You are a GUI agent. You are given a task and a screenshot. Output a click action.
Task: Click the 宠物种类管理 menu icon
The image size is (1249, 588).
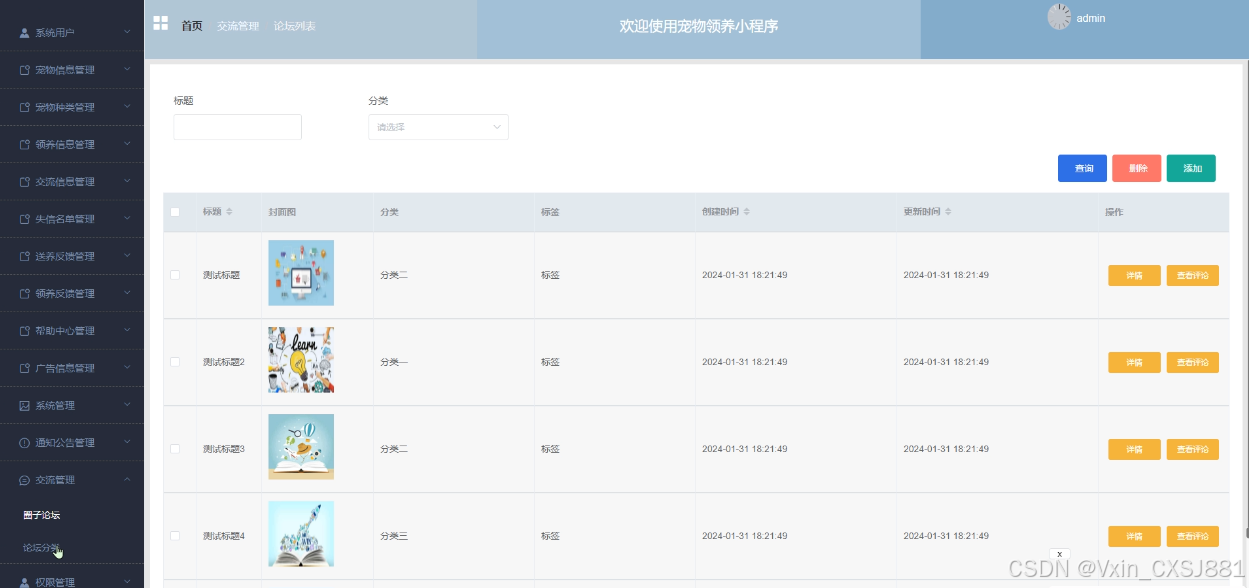click(x=25, y=107)
